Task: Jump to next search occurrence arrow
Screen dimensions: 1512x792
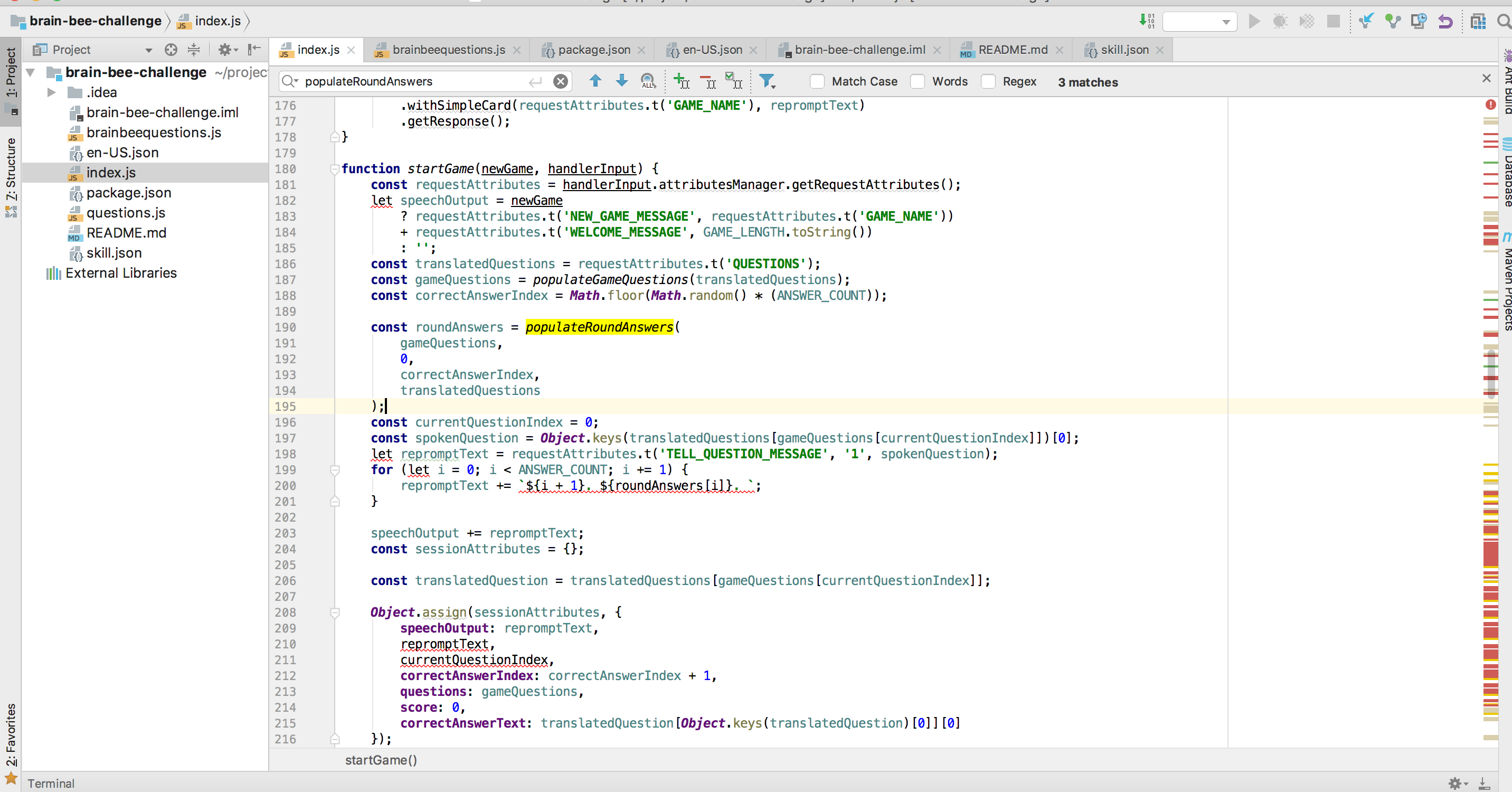Action: click(x=621, y=81)
